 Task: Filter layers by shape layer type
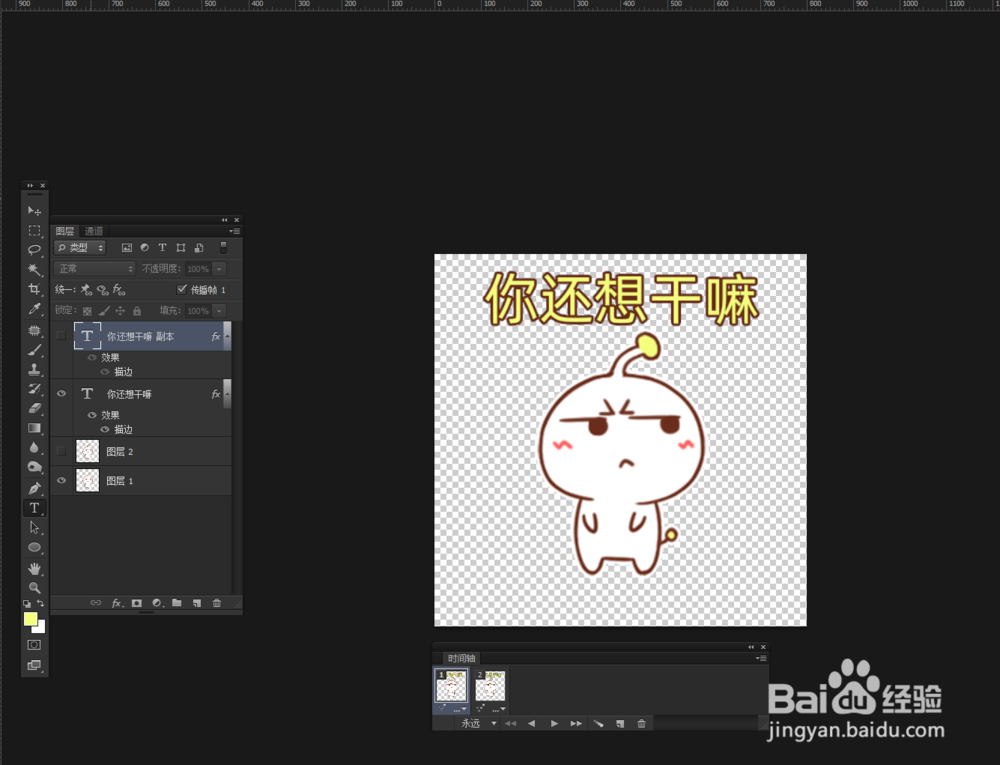[x=180, y=248]
